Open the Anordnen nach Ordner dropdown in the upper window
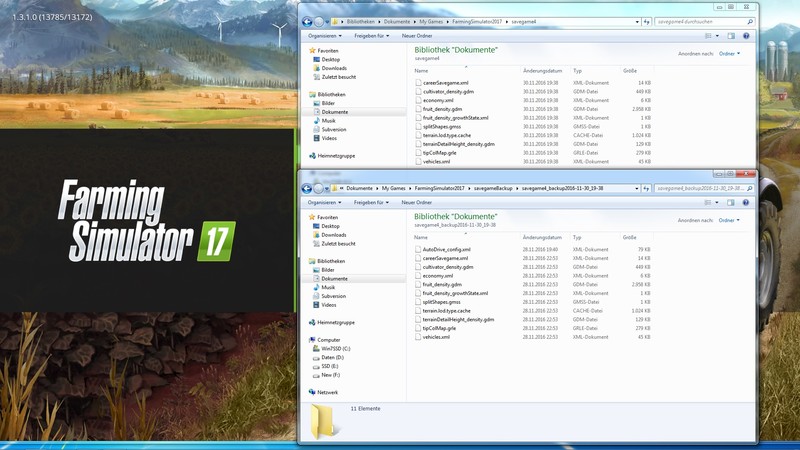This screenshot has height=450, width=800. [x=729, y=53]
